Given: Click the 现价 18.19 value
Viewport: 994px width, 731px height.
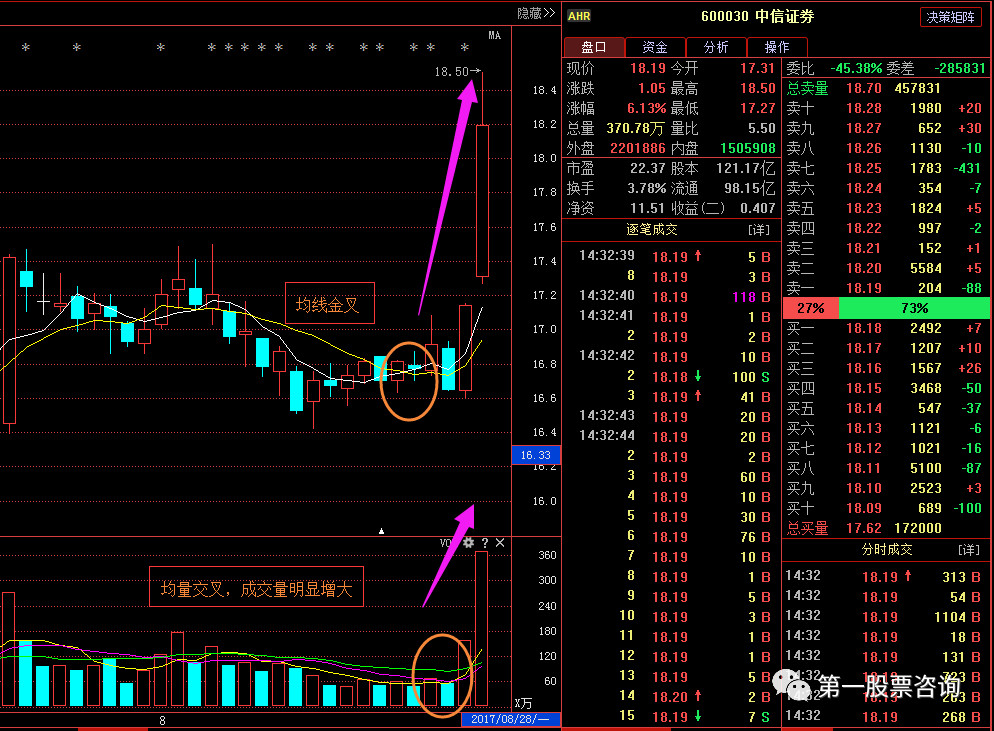Looking at the screenshot, I should [x=647, y=68].
